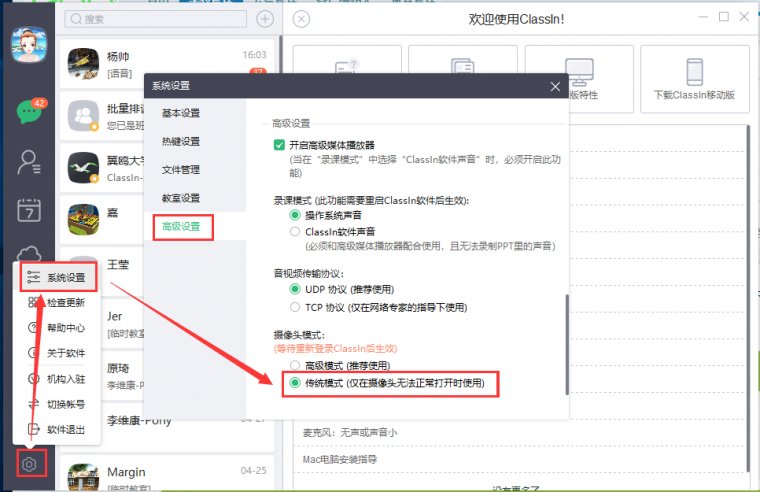
Task: Click 软件退出 in the popup menu
Action: pyautogui.click(x=66, y=430)
